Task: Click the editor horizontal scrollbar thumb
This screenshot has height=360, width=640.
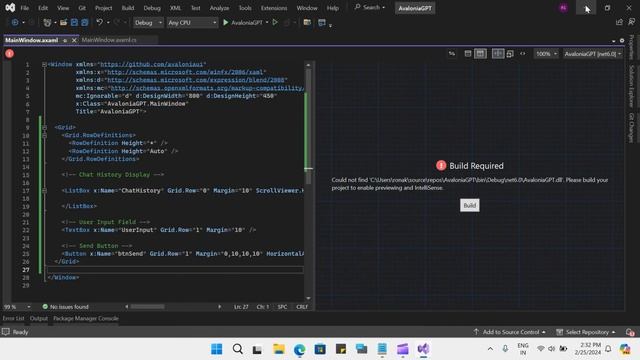Action: 147,307
